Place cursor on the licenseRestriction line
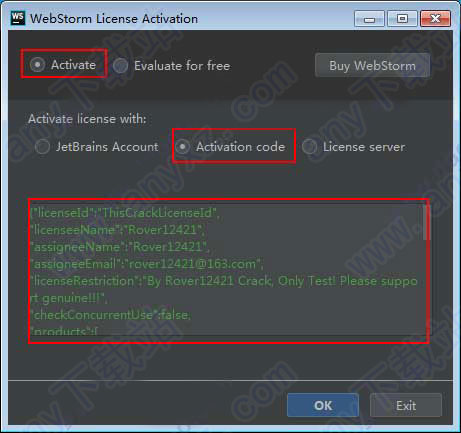The height and width of the screenshot is (433, 461). point(224,281)
